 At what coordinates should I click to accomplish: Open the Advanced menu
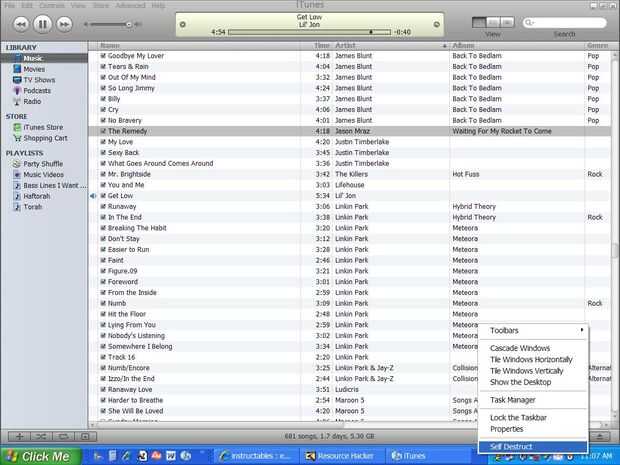point(130,6)
